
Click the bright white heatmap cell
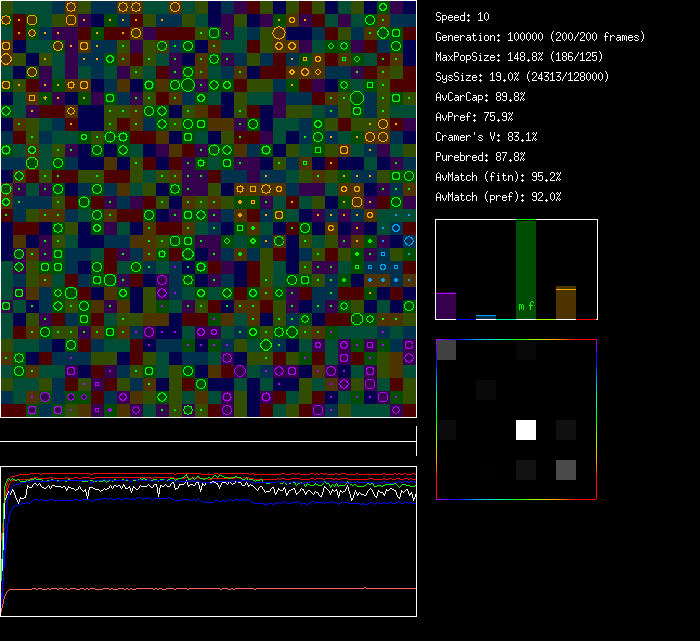point(526,430)
